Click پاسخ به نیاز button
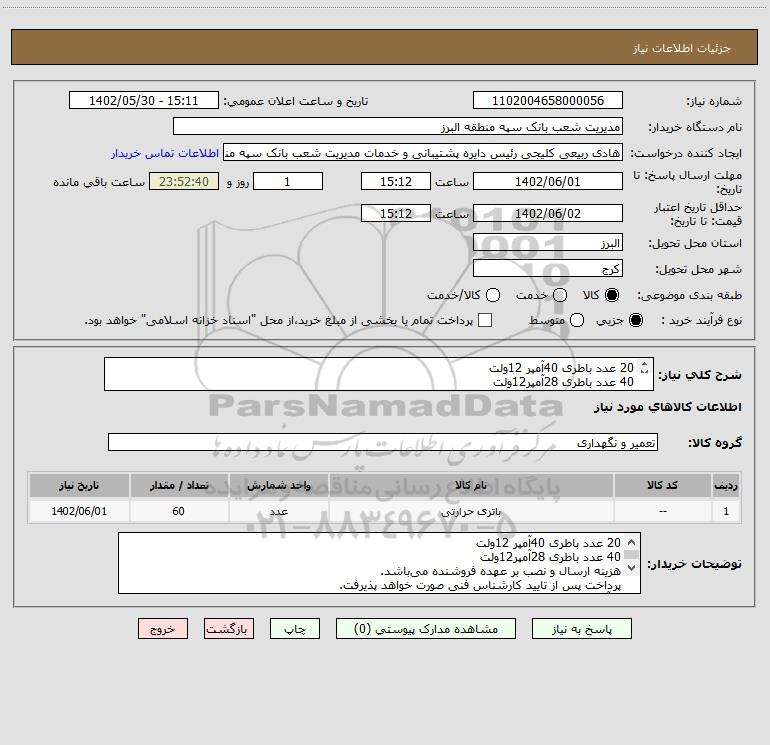This screenshot has height=745, width=770. click(581, 629)
